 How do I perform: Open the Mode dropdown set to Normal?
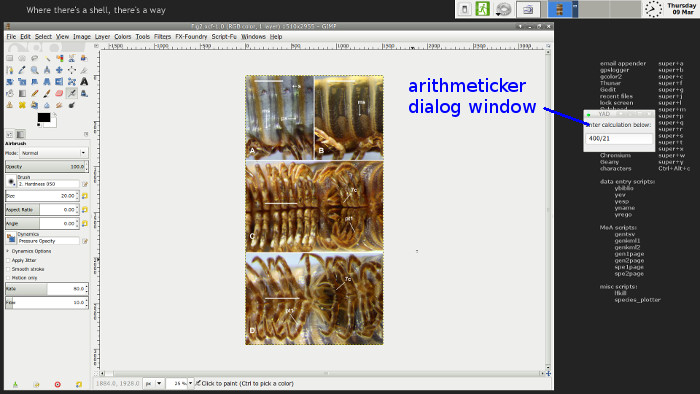53,153
